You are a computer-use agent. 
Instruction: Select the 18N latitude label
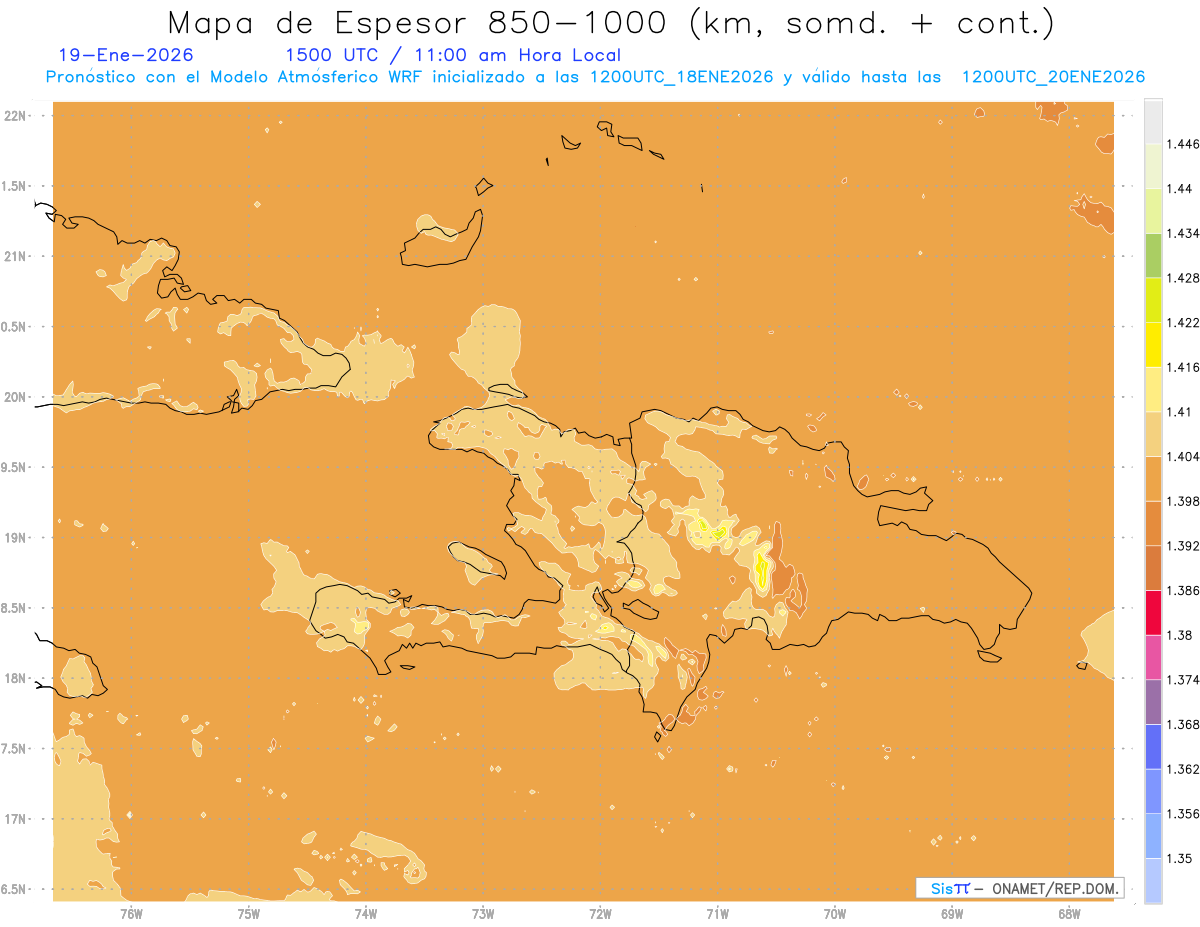[x=17, y=679]
